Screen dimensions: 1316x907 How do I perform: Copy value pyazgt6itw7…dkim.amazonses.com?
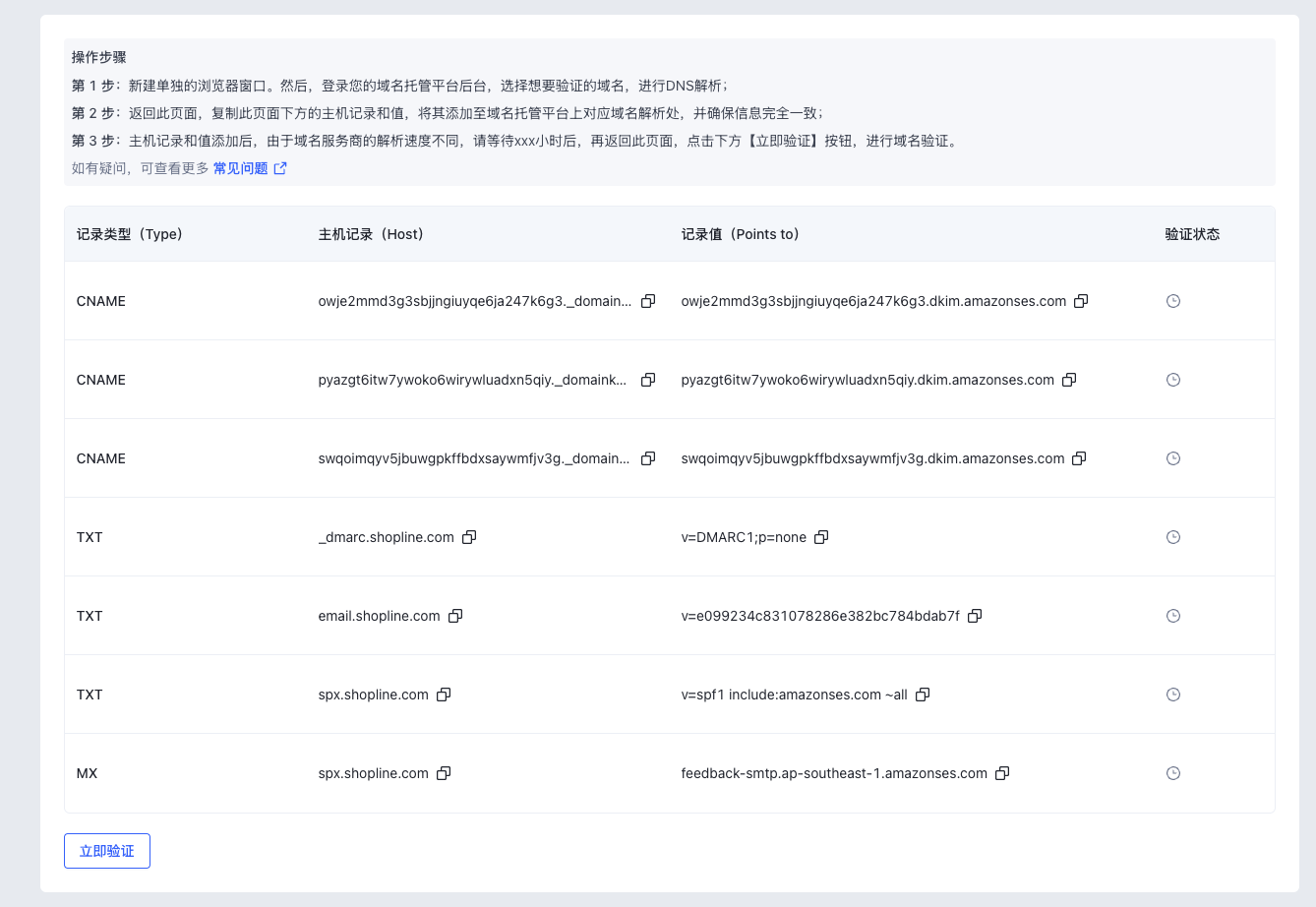pos(1069,380)
